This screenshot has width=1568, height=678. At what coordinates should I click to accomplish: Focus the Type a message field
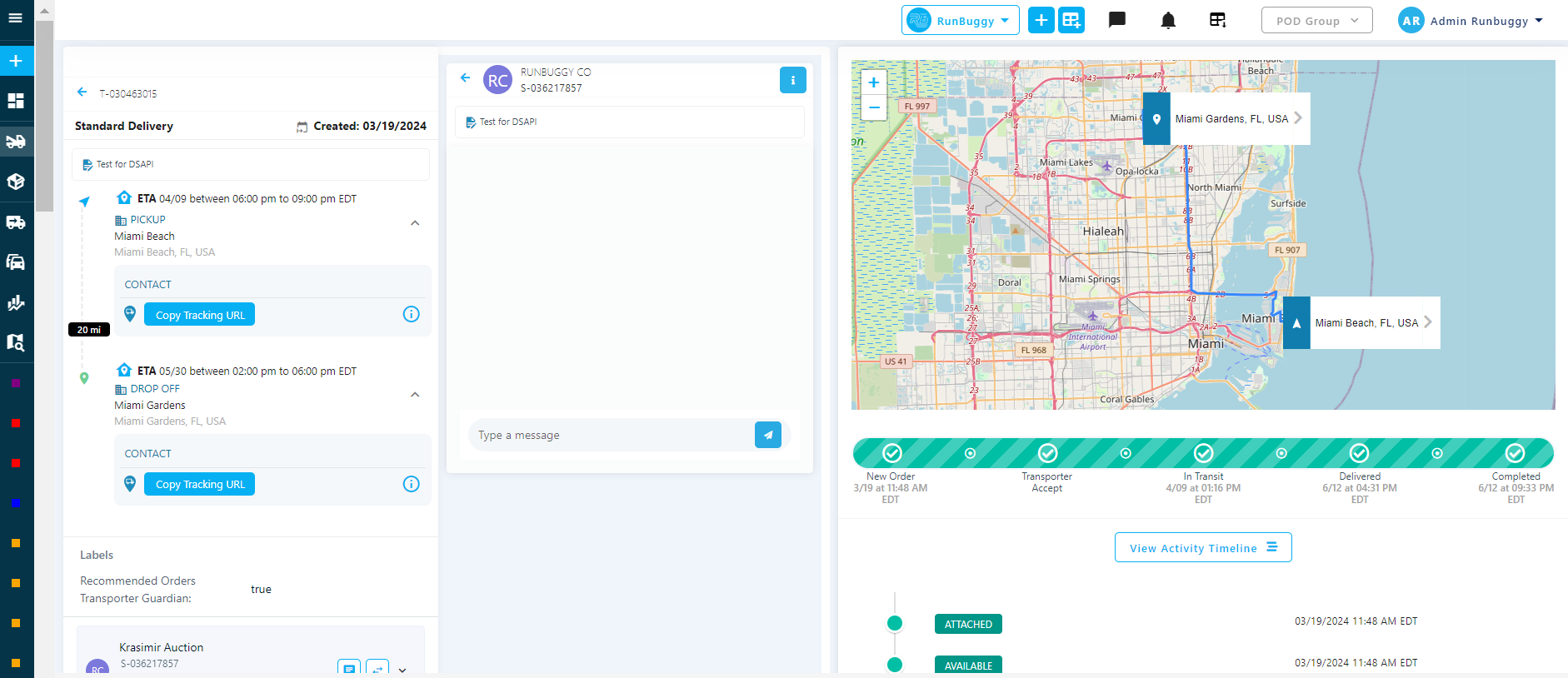(x=612, y=435)
